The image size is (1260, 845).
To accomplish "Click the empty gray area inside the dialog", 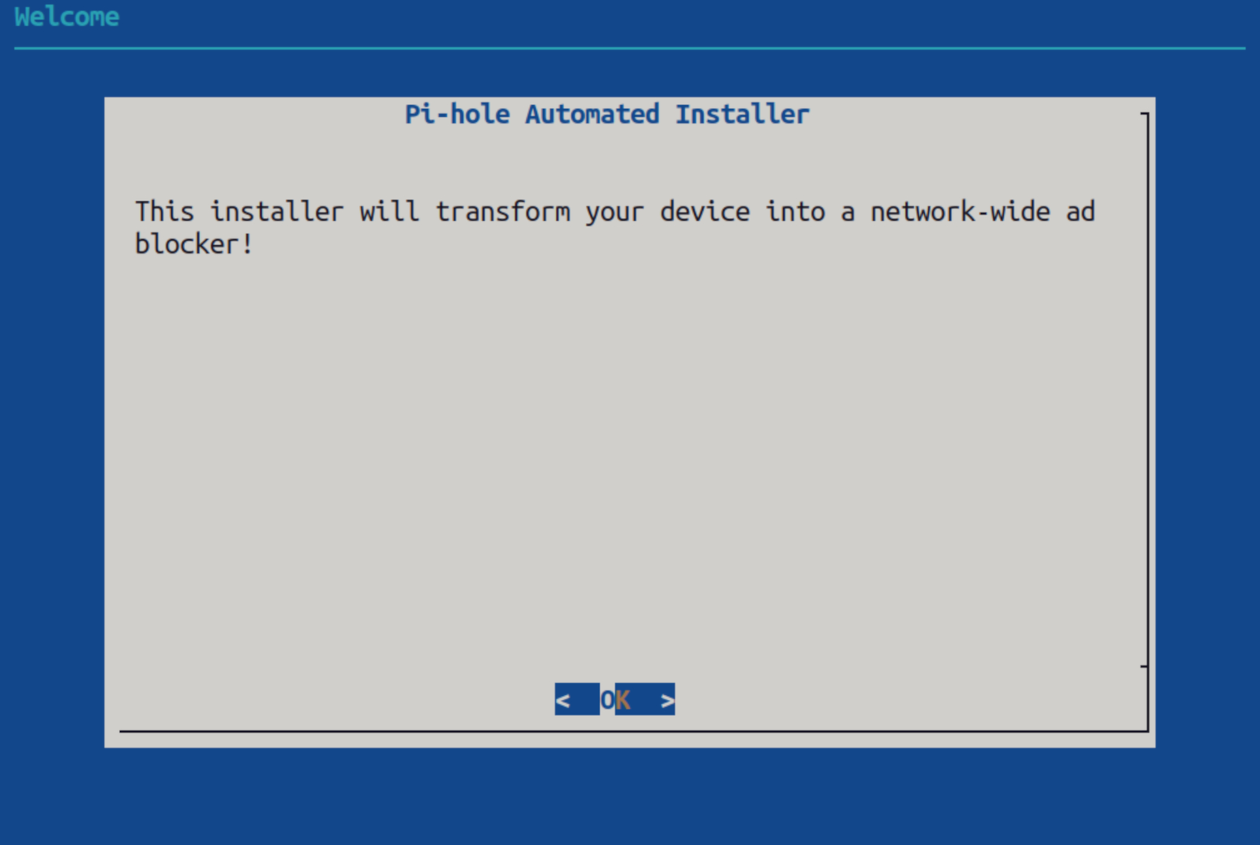I will click(630, 450).
